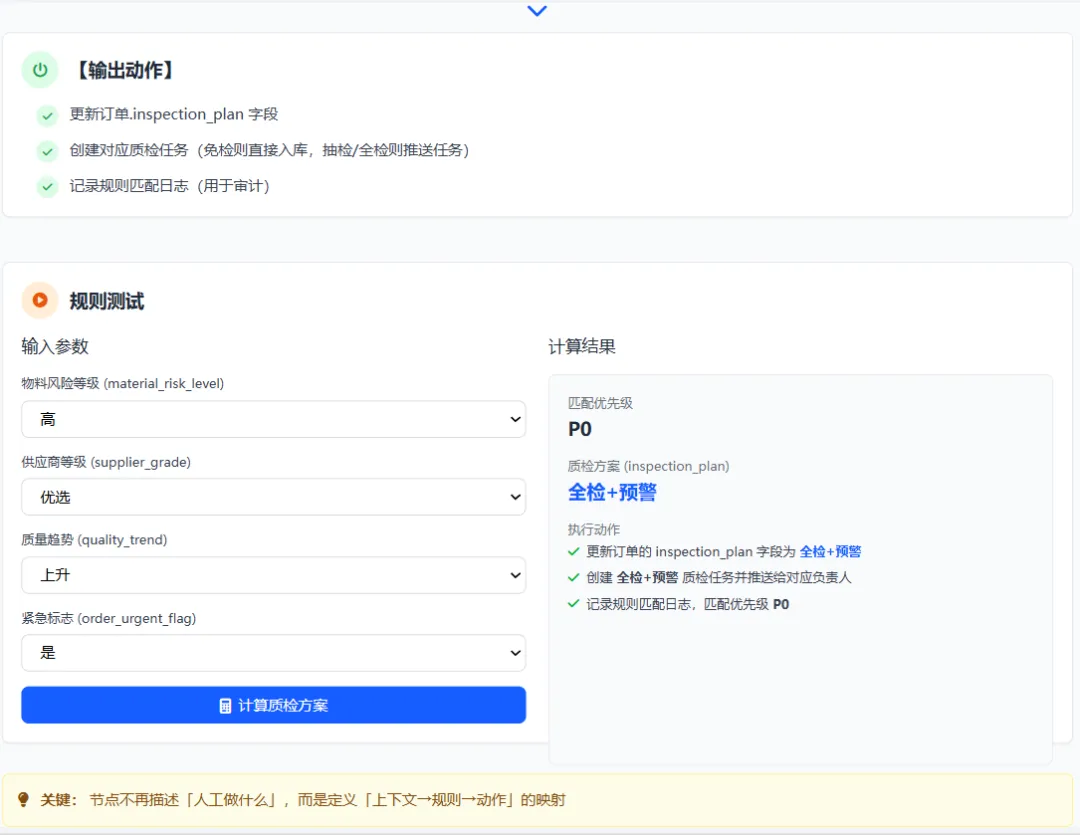Image resolution: width=1080 pixels, height=835 pixels.
Task: Click the P0 priority value
Action: (x=580, y=429)
